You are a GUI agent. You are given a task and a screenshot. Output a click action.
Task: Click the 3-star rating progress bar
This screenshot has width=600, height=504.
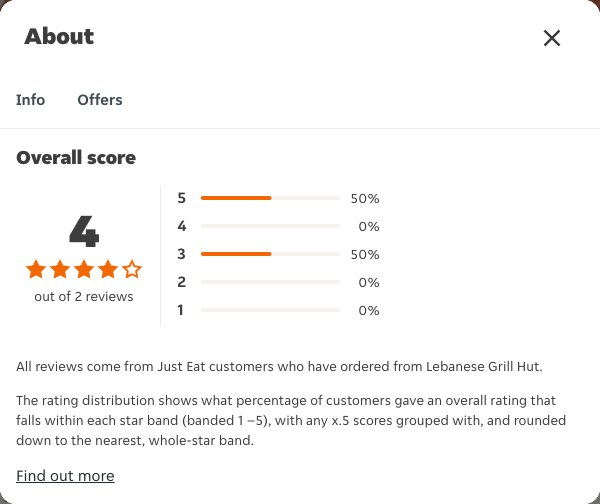pos(271,254)
